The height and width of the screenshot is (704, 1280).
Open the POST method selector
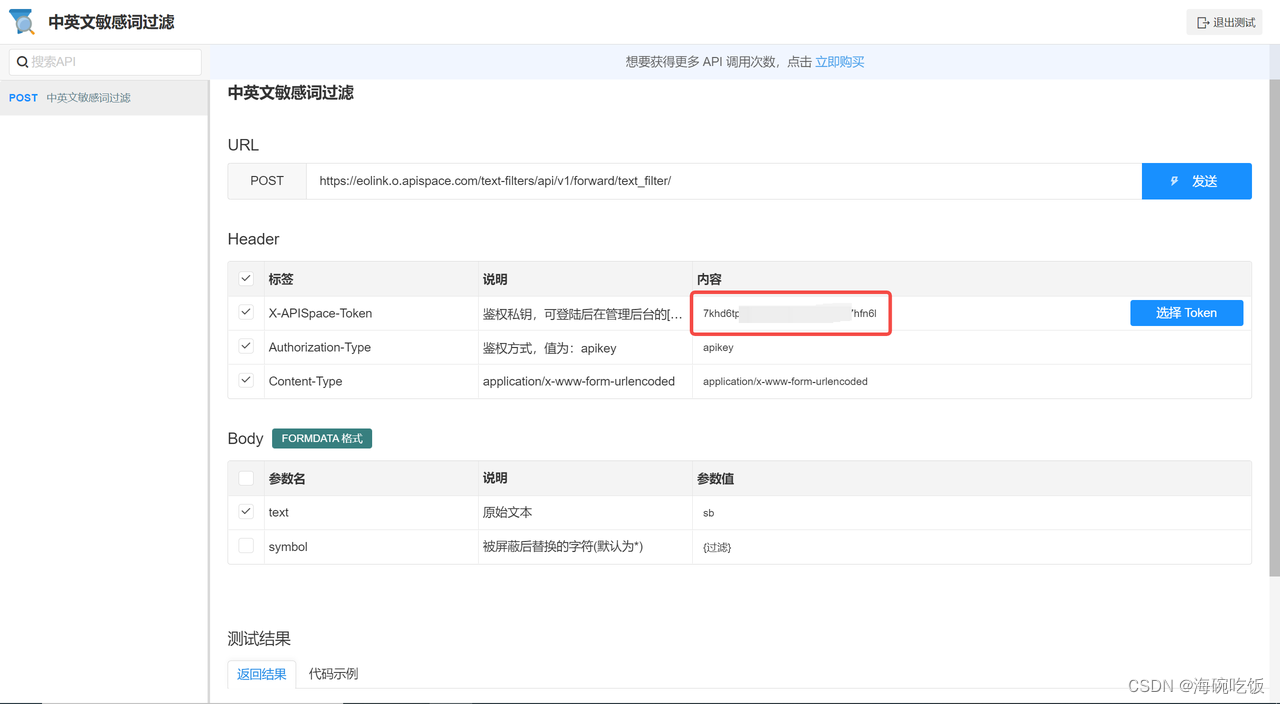pos(266,181)
